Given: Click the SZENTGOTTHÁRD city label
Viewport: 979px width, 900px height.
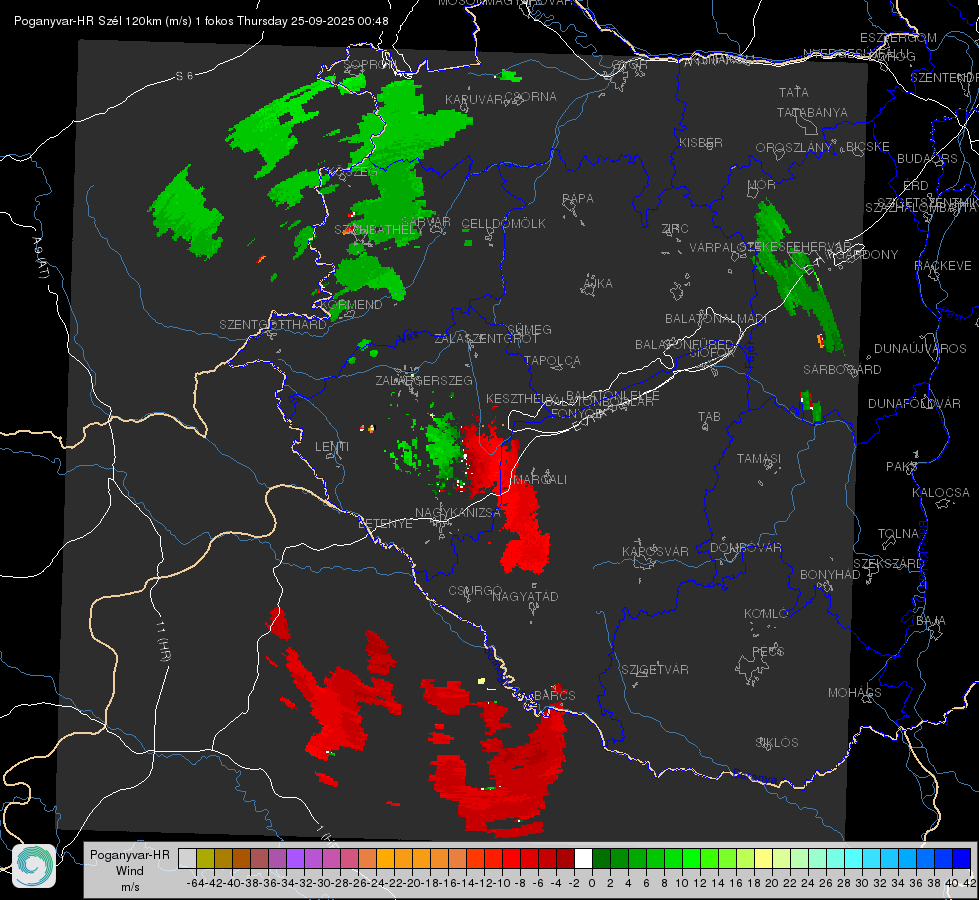Looking at the screenshot, I should (x=273, y=325).
